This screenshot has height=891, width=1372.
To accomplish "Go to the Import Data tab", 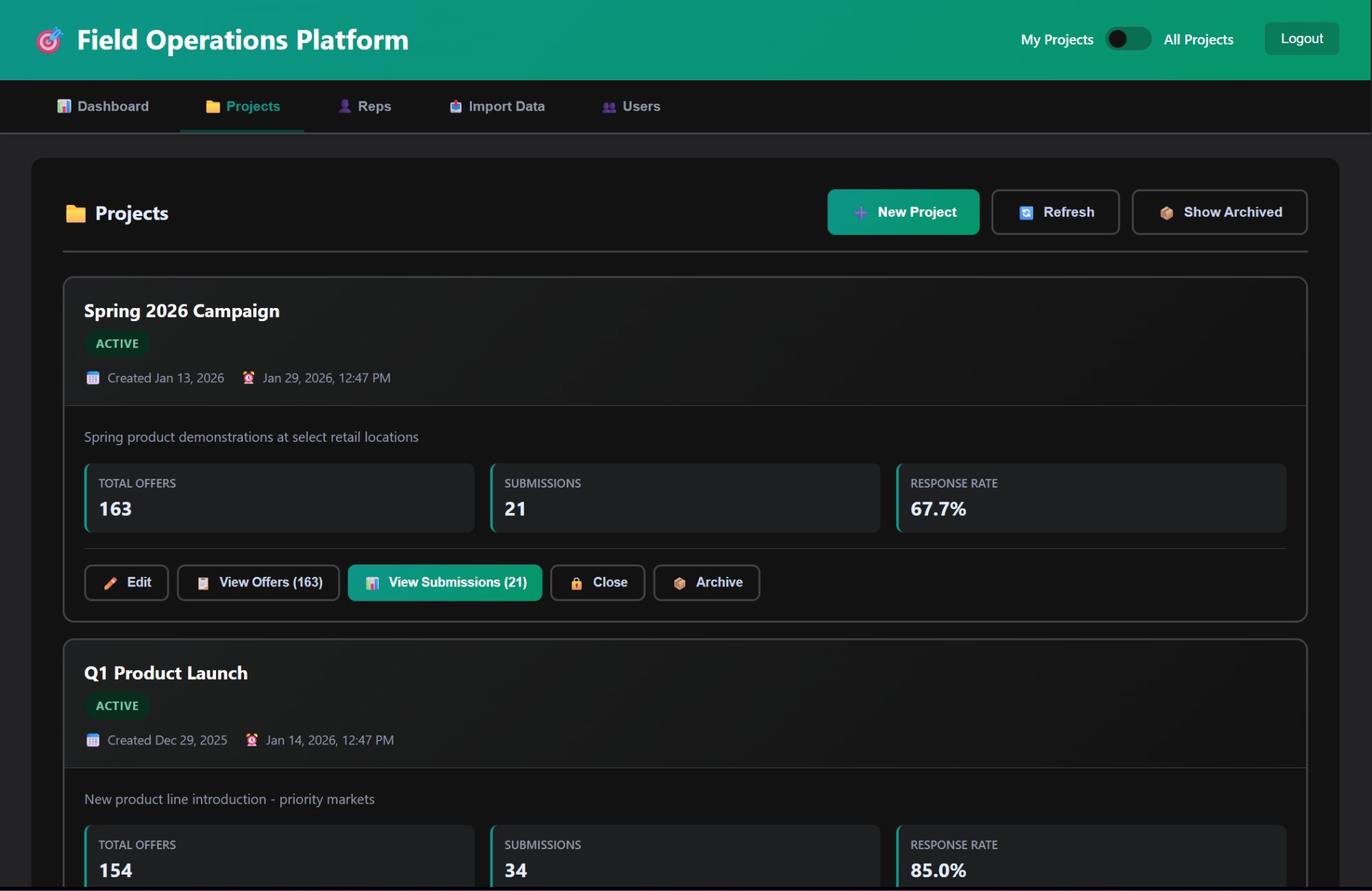I will click(497, 106).
